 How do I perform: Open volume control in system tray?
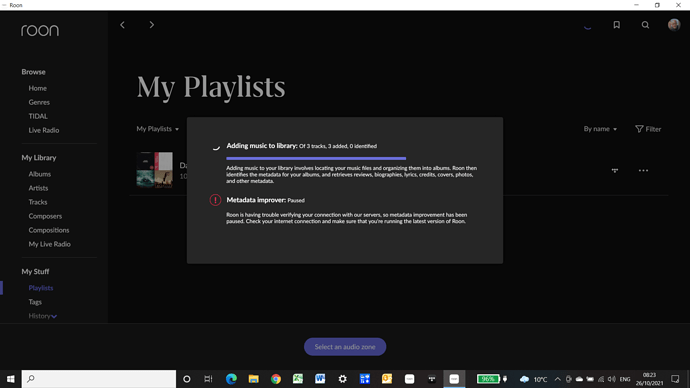[x=612, y=379]
